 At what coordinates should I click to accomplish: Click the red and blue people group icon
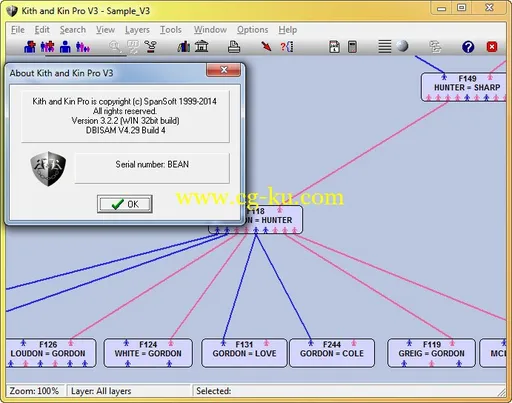(x=47, y=47)
